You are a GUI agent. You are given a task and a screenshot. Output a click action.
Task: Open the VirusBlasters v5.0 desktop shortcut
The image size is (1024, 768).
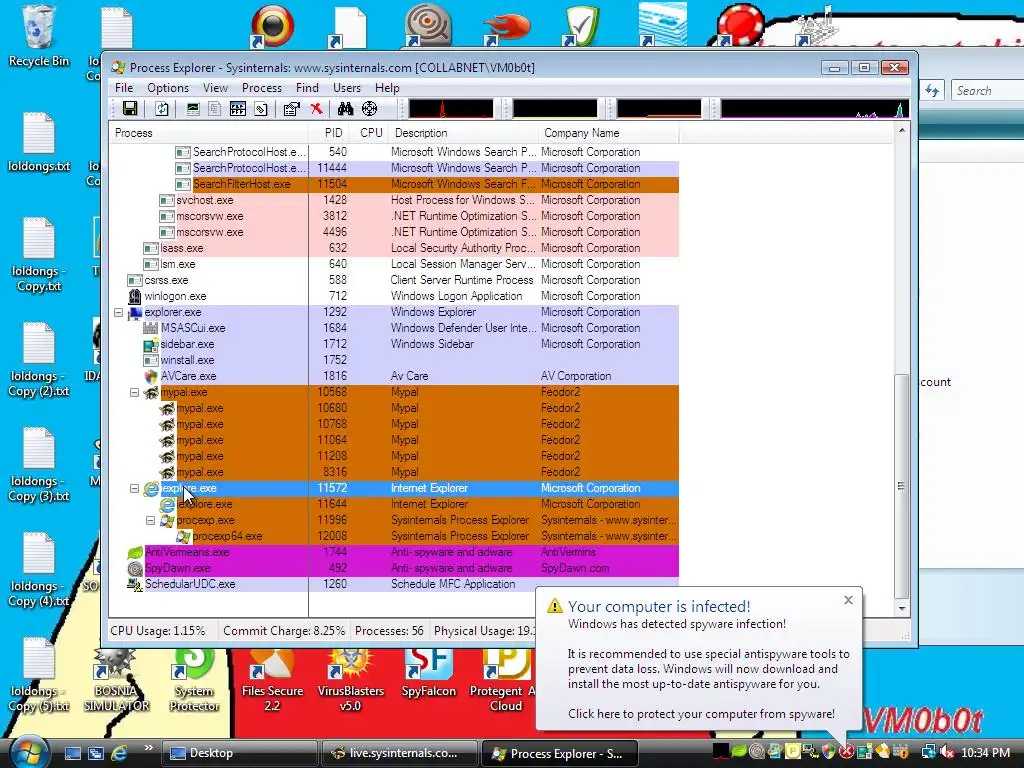[351, 680]
